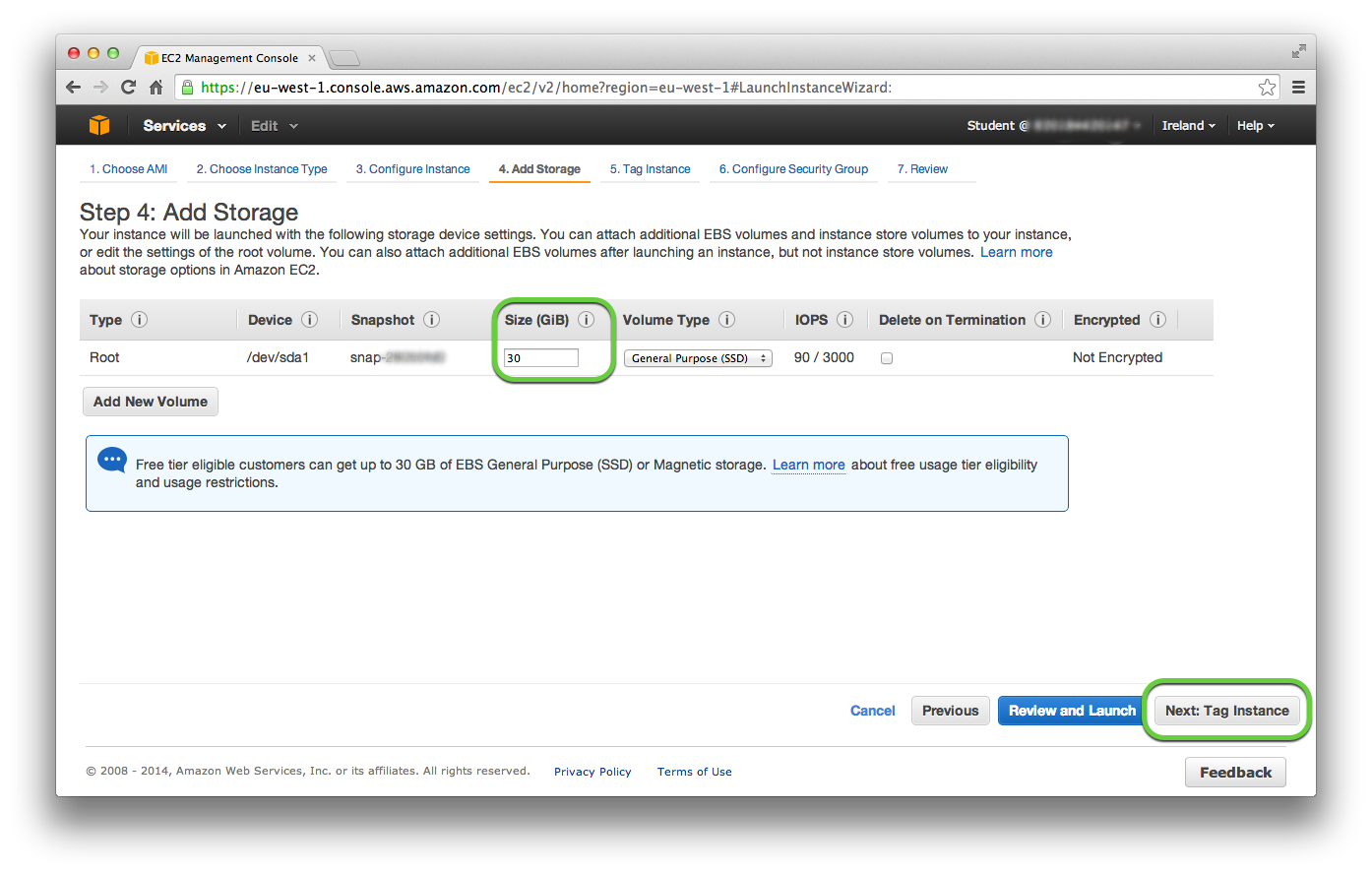Click the Cancel link
1372x874 pixels.
873,711
